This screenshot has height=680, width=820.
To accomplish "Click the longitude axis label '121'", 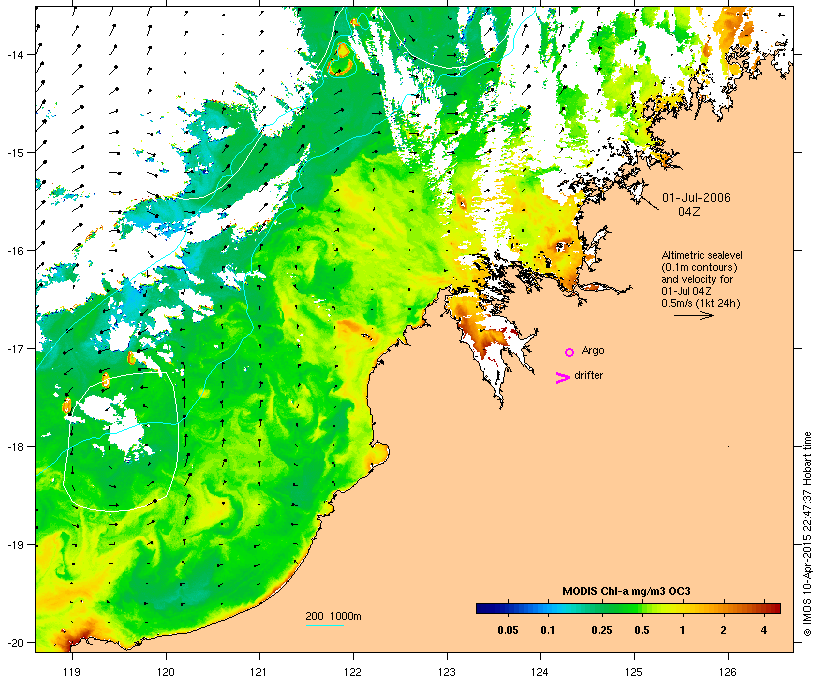I will pyautogui.click(x=259, y=672).
